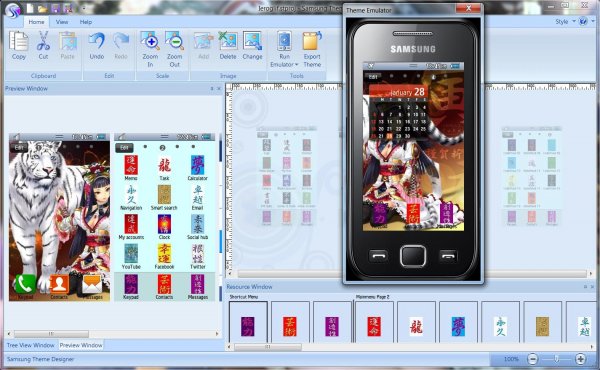Click the Redo arrow icon
Viewport: 600px width, 370px height.
click(121, 41)
